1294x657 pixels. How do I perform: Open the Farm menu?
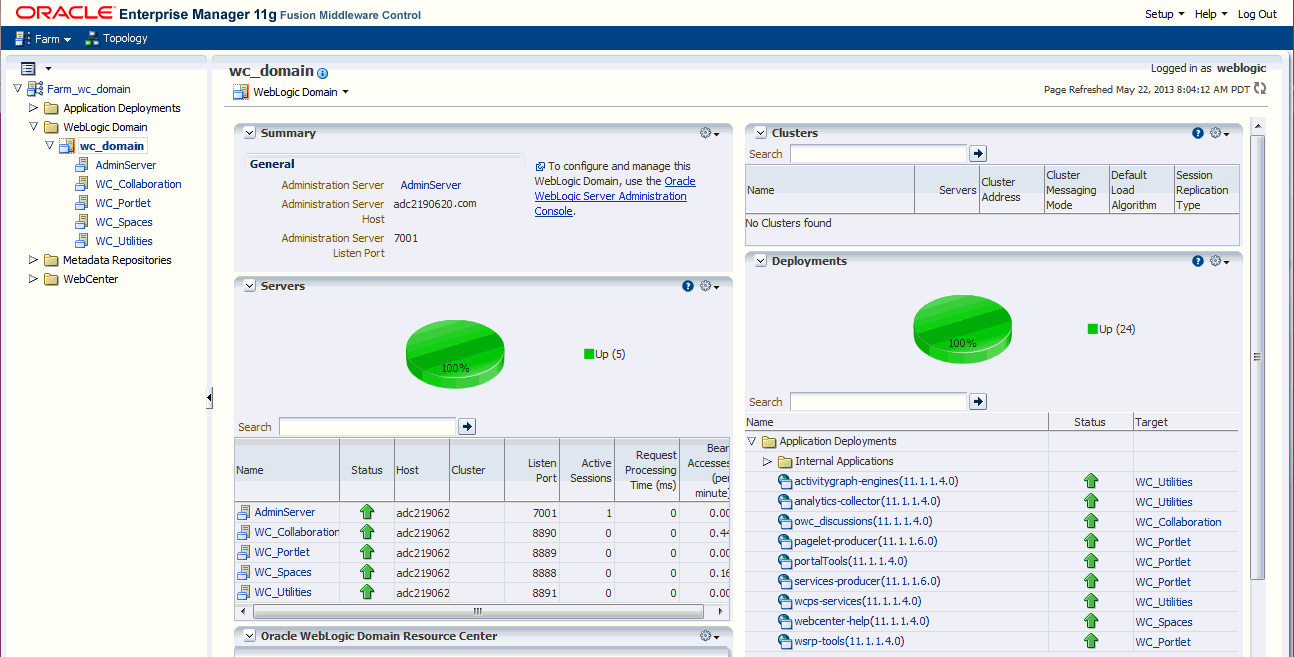44,39
